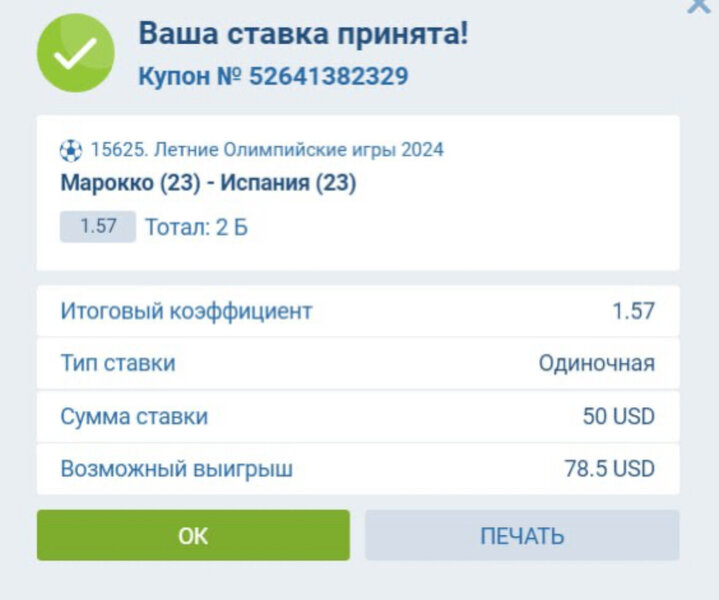Click the 1.57 value in Итоговый коэффициент row
This screenshot has height=600, width=719.
click(x=633, y=311)
